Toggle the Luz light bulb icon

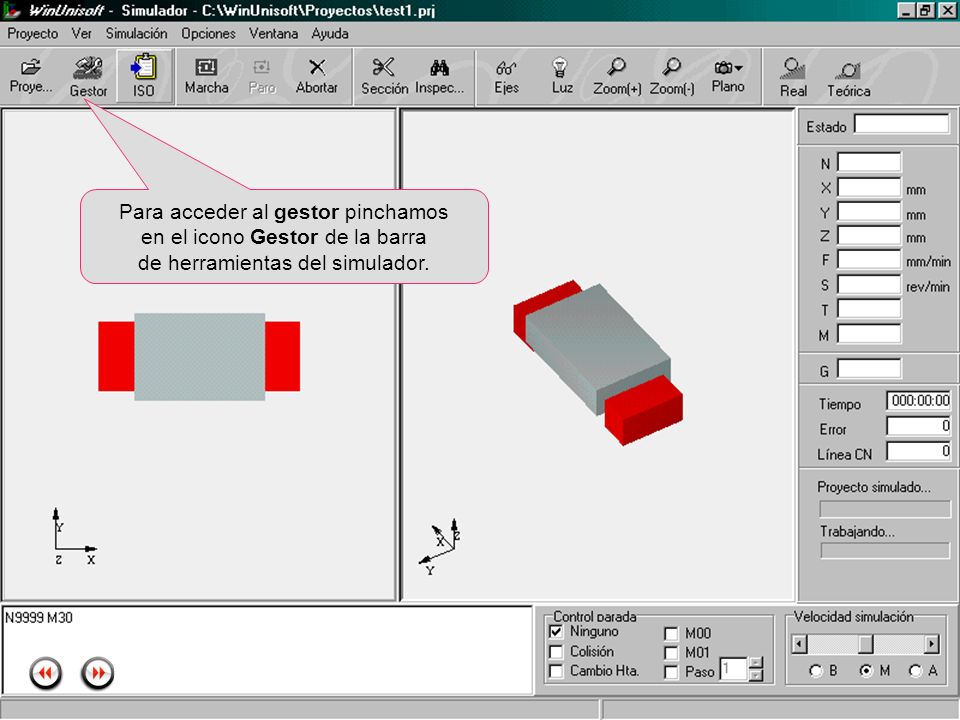(x=561, y=76)
